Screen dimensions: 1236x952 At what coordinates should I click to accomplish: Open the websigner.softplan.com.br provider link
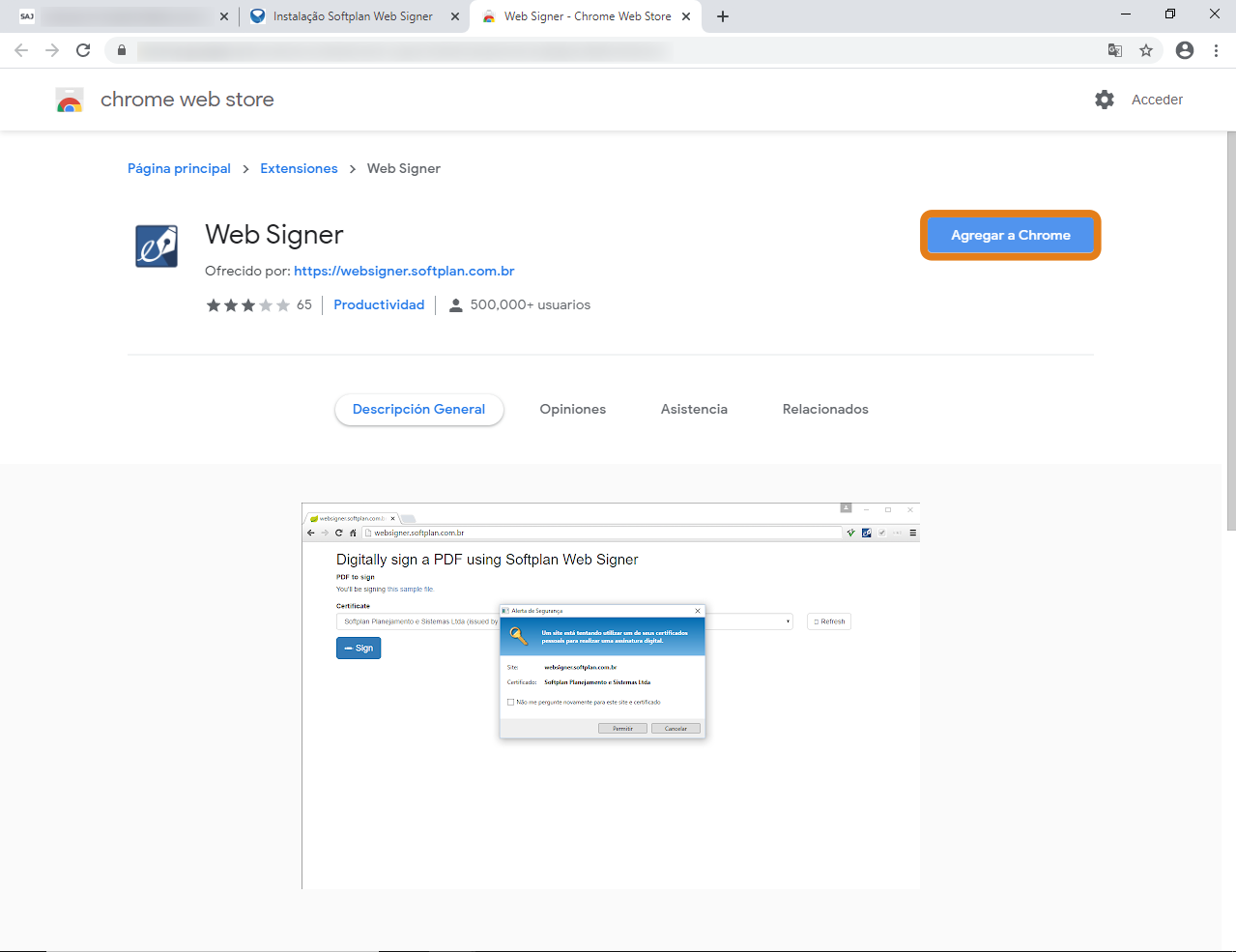point(404,271)
